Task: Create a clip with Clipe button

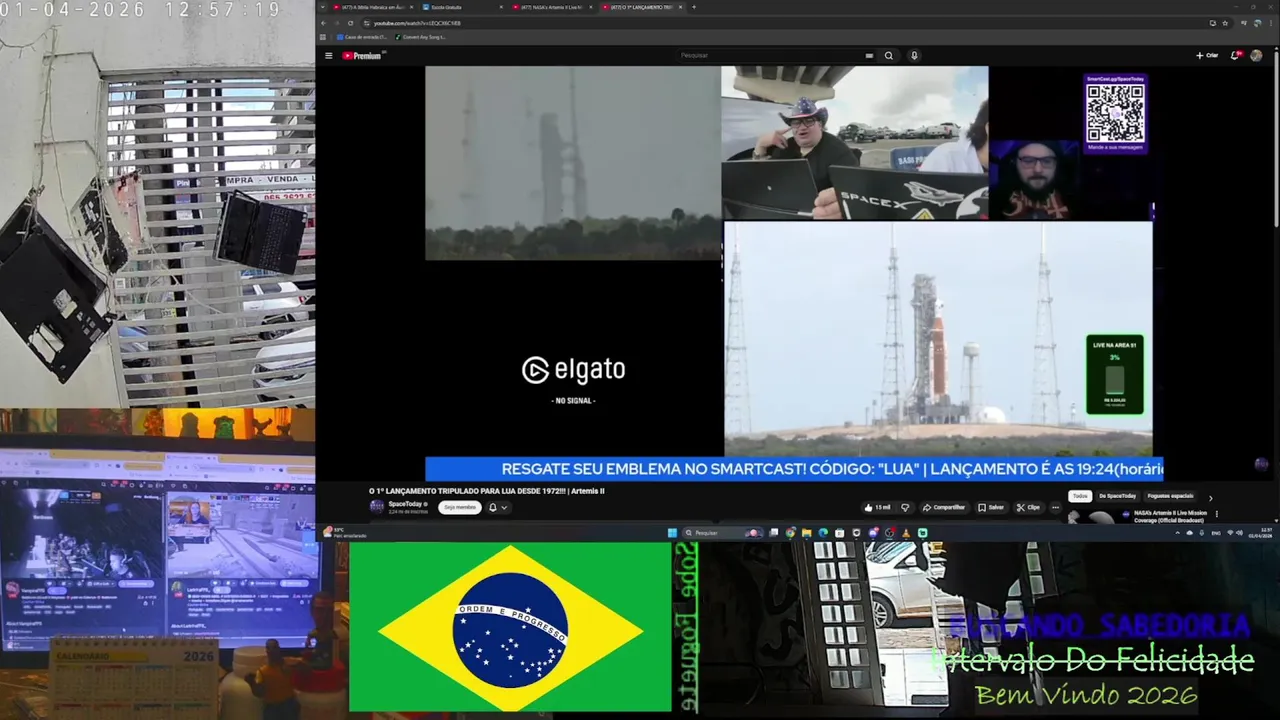Action: pyautogui.click(x=1028, y=507)
